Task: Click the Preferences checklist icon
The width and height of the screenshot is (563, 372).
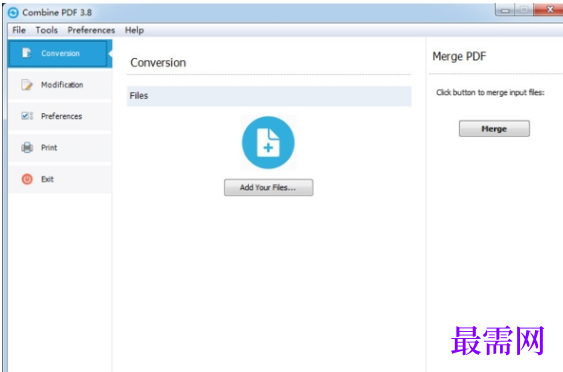Action: [27, 116]
